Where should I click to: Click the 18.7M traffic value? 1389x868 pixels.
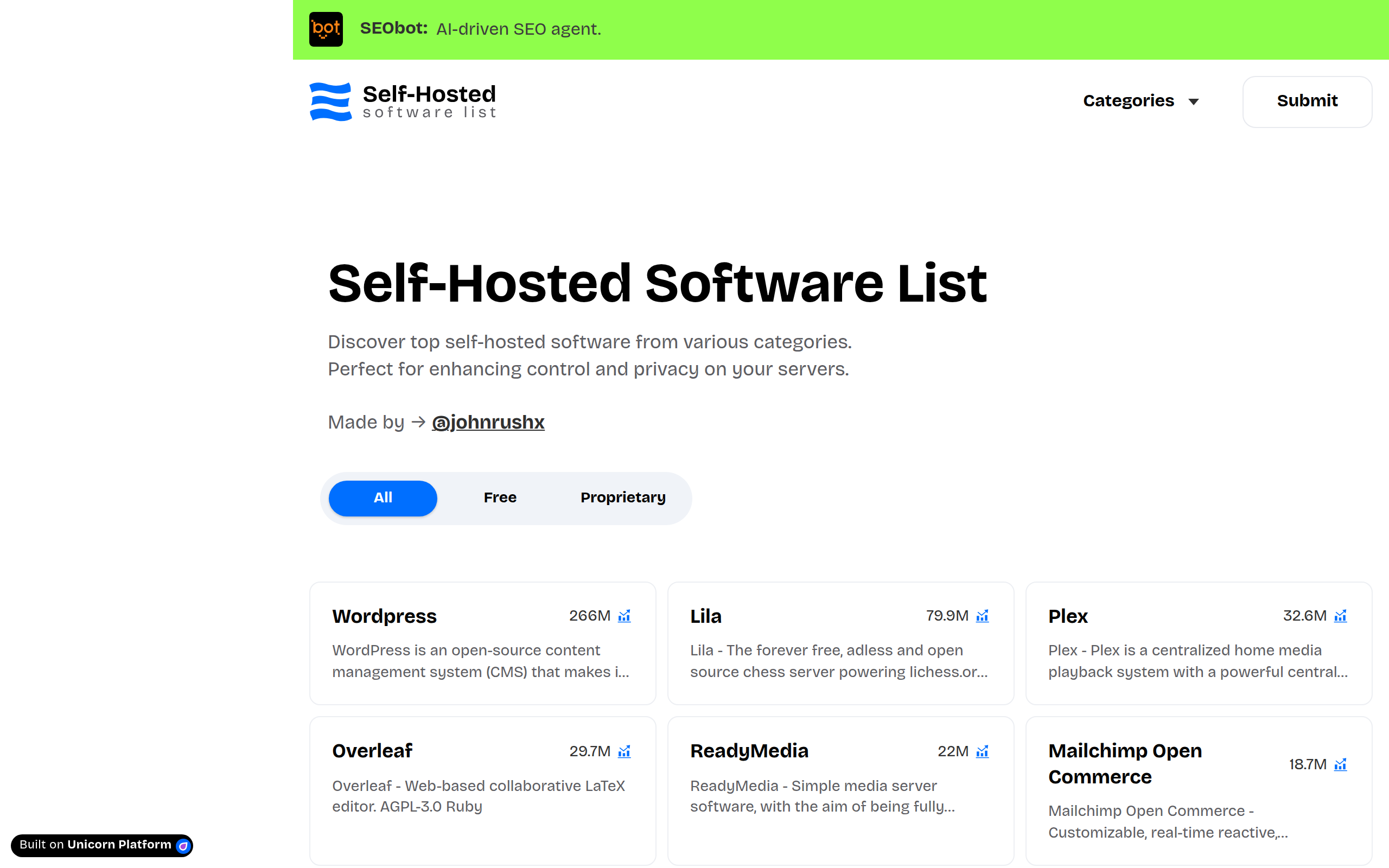pos(1308,765)
